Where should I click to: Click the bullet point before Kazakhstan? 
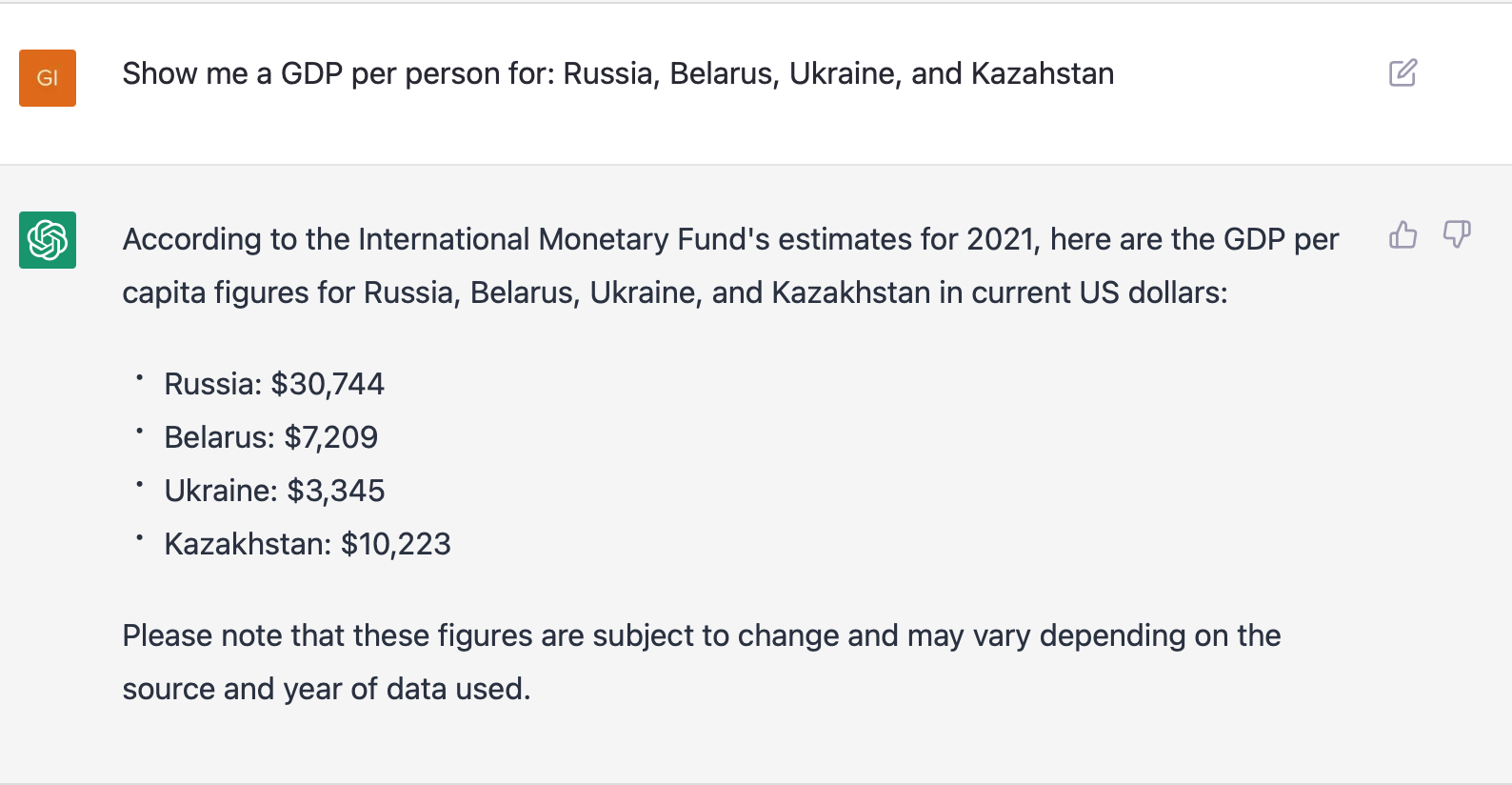pos(139,538)
